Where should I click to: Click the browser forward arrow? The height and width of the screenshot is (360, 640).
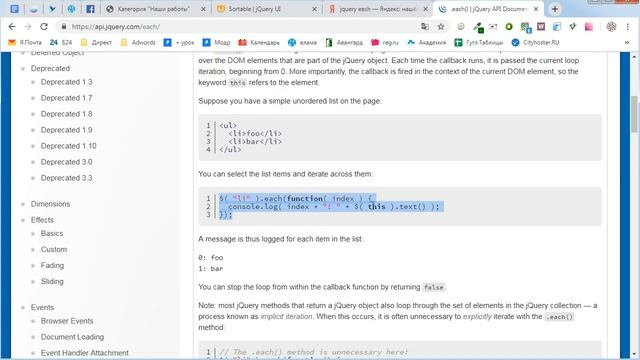pyautogui.click(x=28, y=27)
